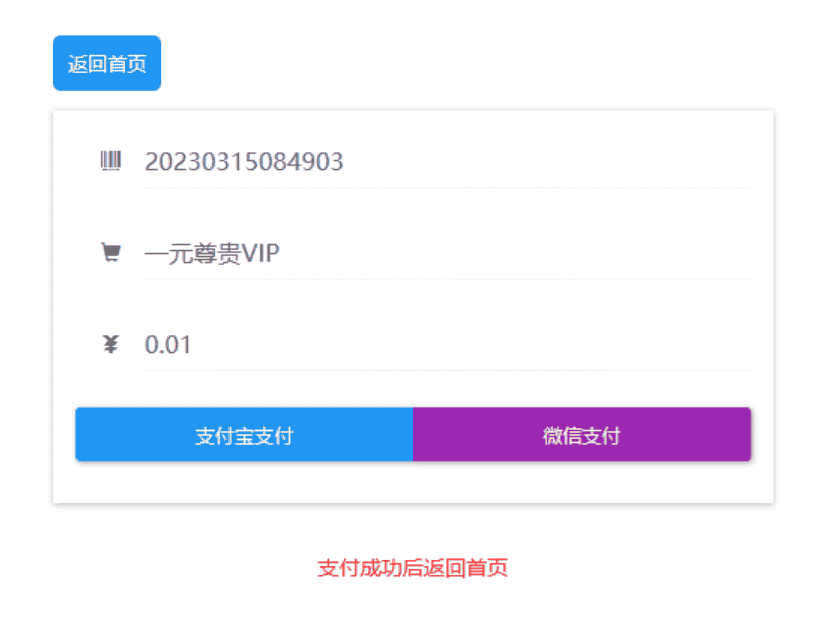Select the order number 20230315084903 text

244,162
